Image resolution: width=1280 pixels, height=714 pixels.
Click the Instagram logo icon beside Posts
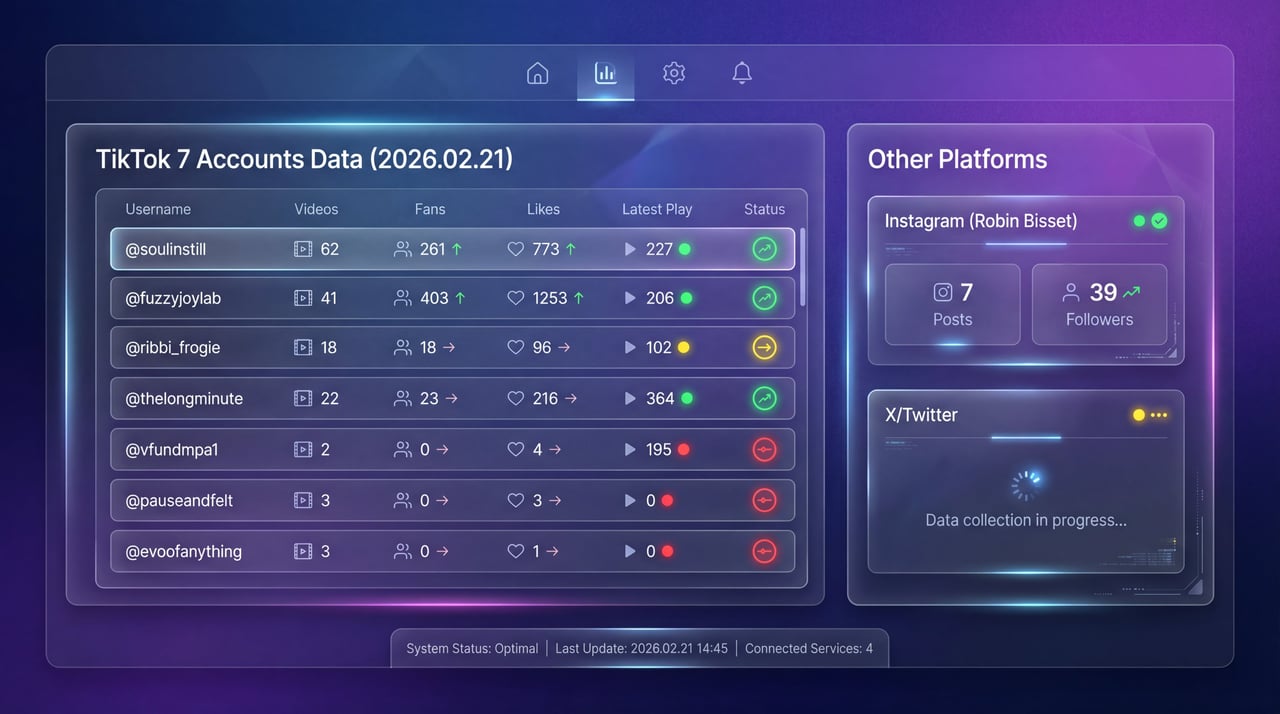click(x=942, y=292)
